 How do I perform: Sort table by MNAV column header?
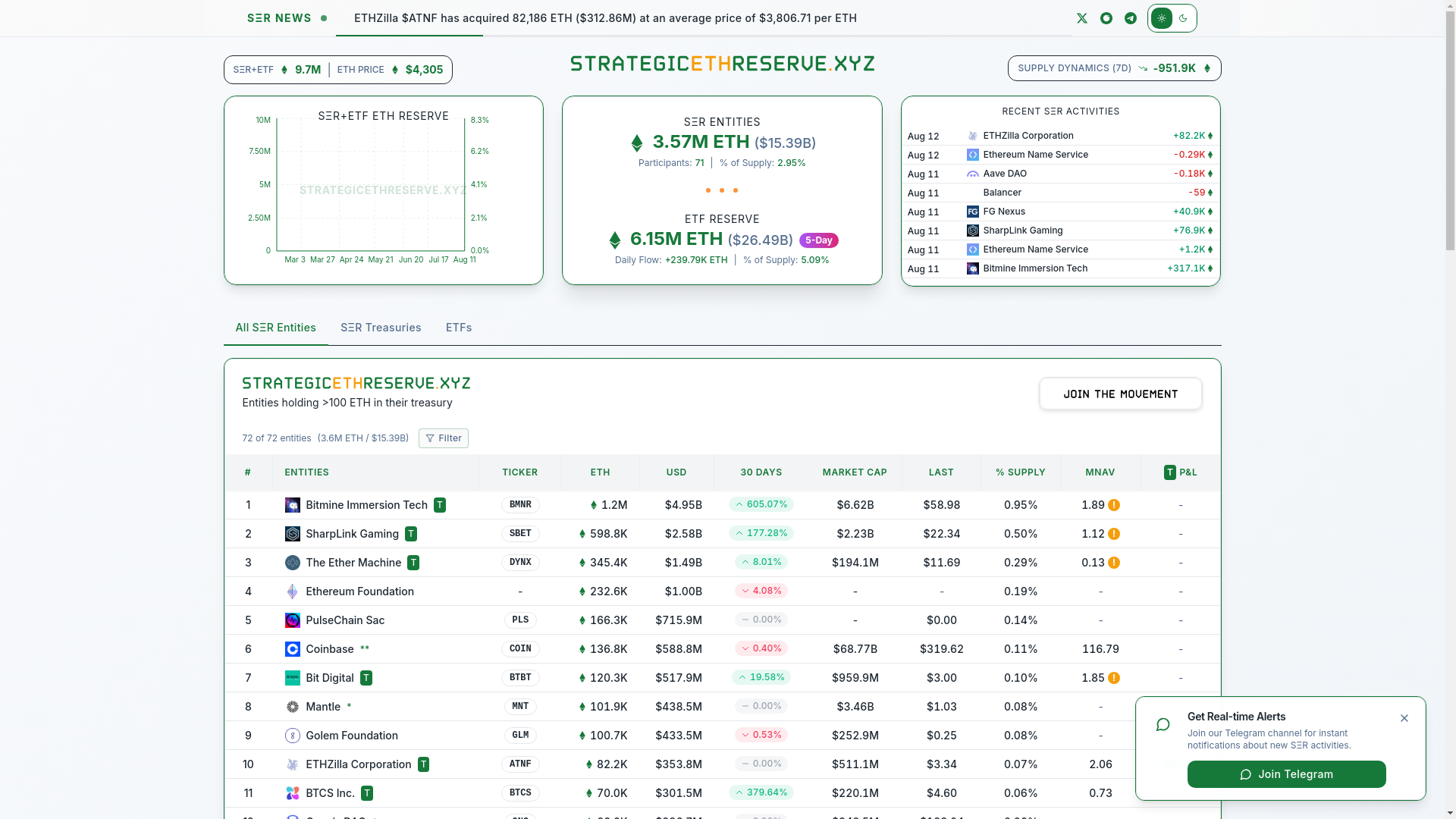click(x=1100, y=472)
